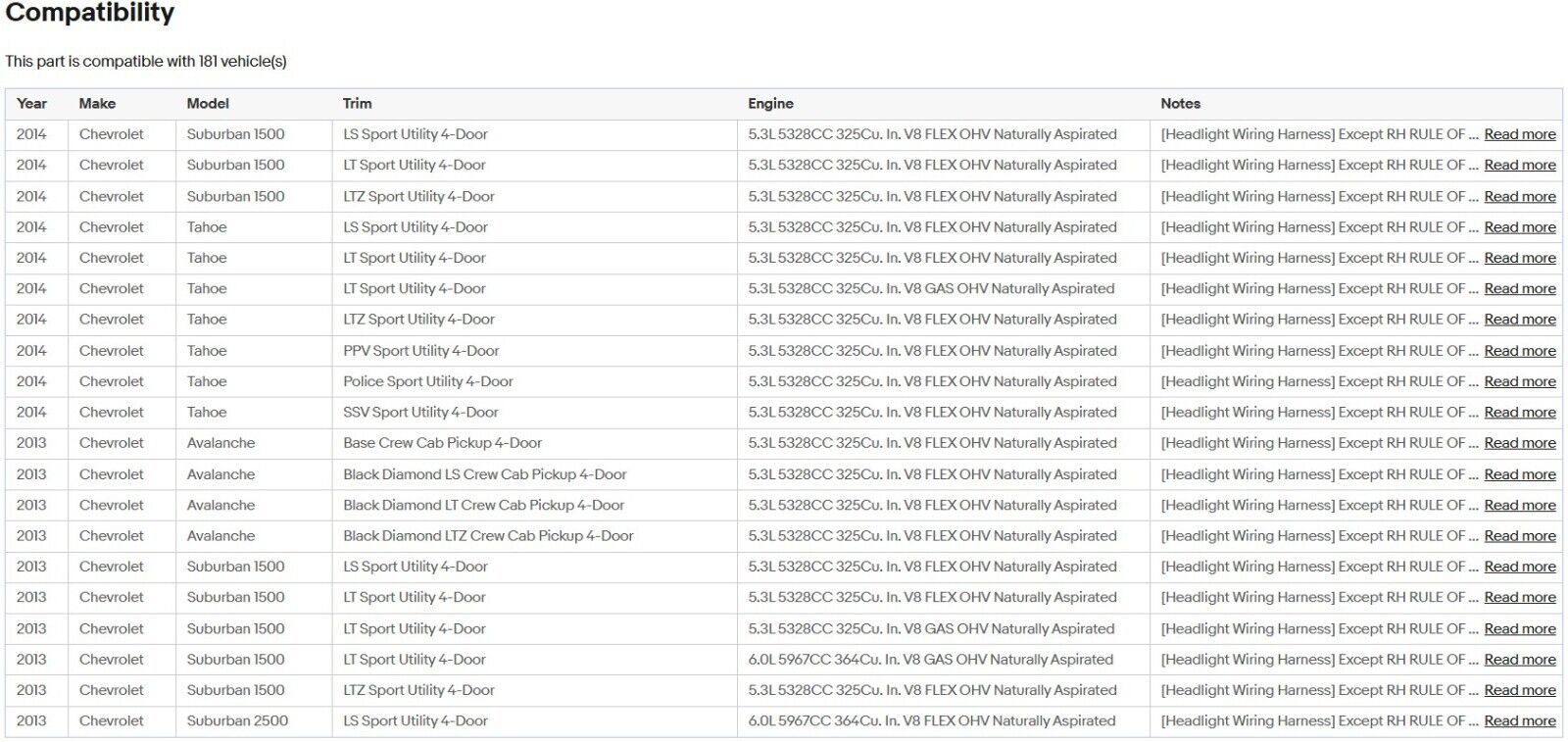
Task: Click Read more on the Tahoe PPV row
Action: tap(1519, 350)
